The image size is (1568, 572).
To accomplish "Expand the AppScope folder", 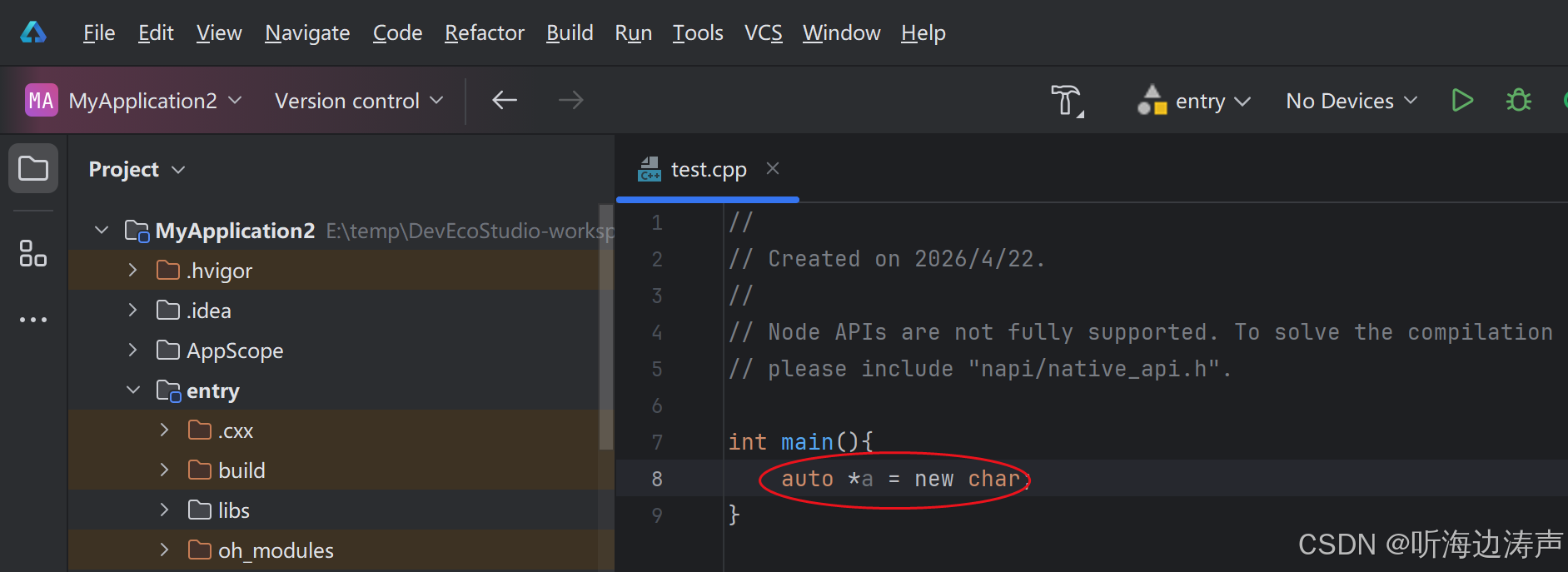I will 132,350.
